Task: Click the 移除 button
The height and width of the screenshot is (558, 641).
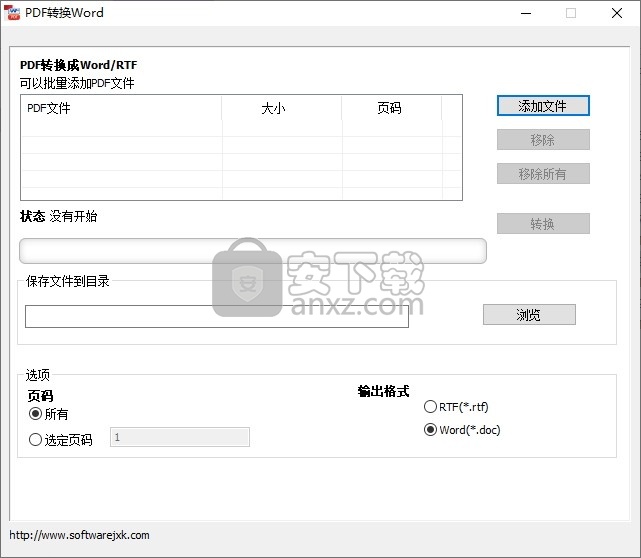Action: pyautogui.click(x=543, y=140)
